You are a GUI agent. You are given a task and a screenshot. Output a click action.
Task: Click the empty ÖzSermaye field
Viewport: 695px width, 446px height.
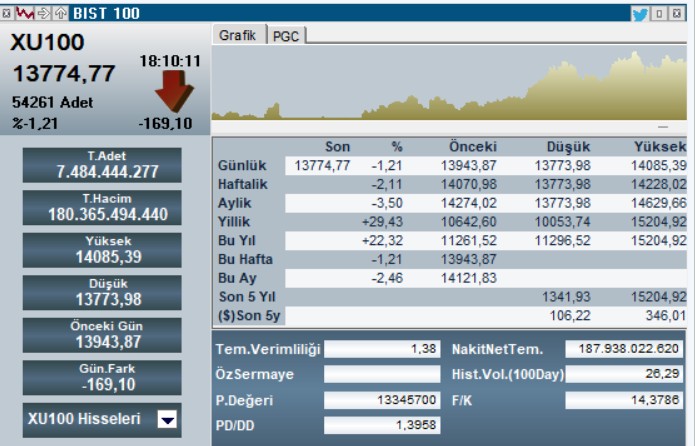382,374
